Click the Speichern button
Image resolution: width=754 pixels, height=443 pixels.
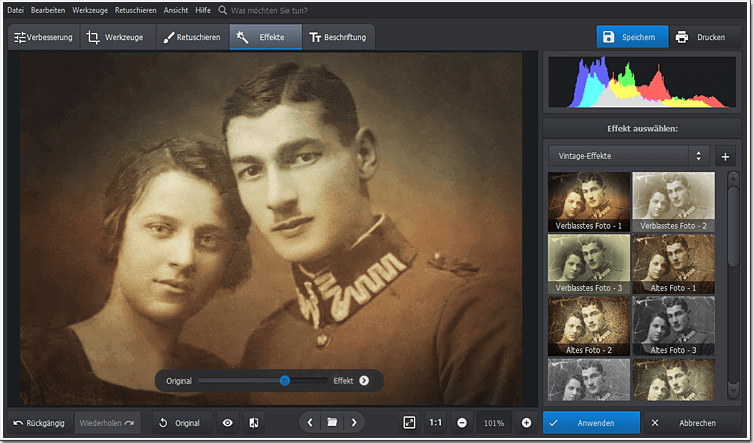click(632, 37)
